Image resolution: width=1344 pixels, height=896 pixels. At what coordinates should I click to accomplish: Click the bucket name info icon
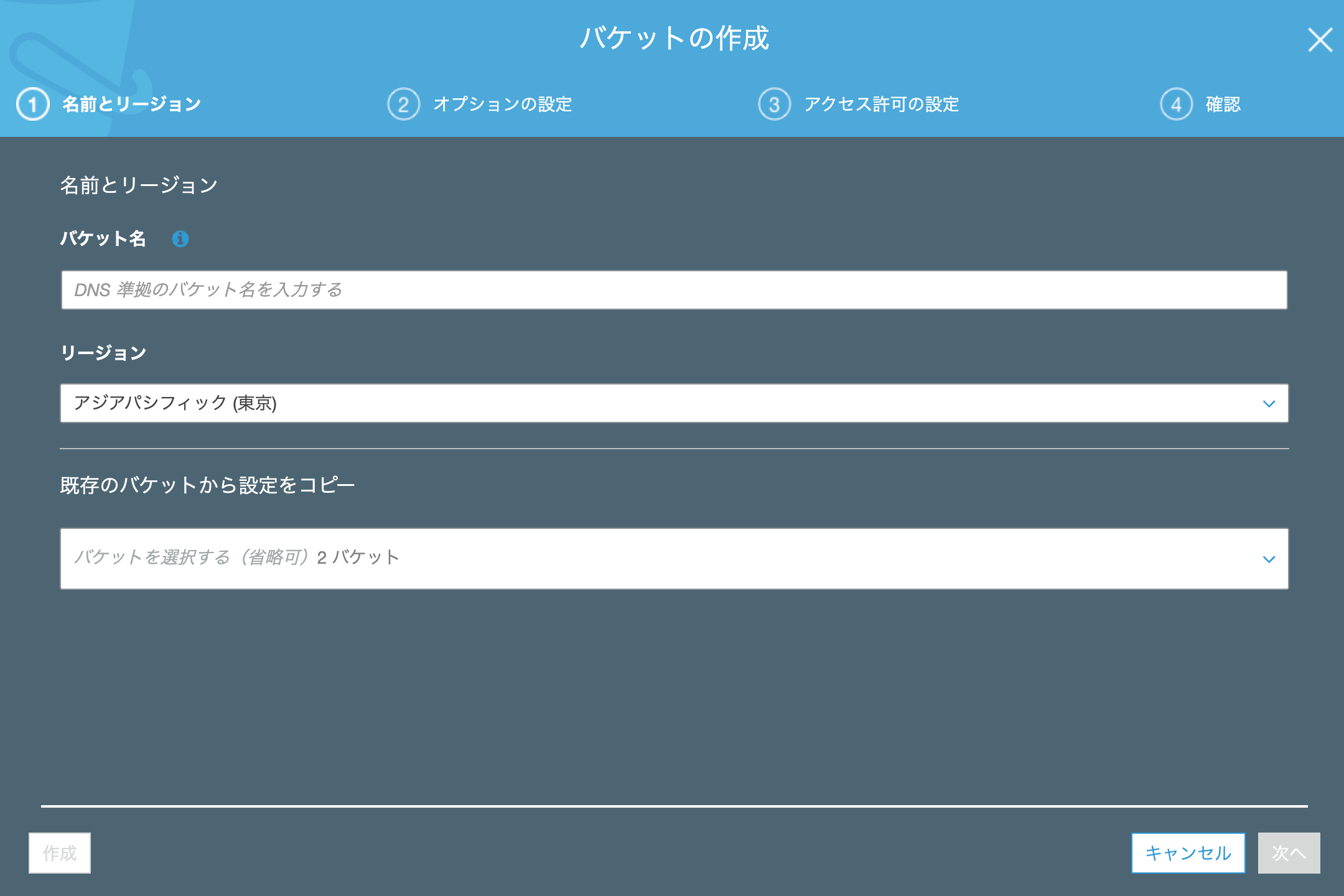coord(180,239)
